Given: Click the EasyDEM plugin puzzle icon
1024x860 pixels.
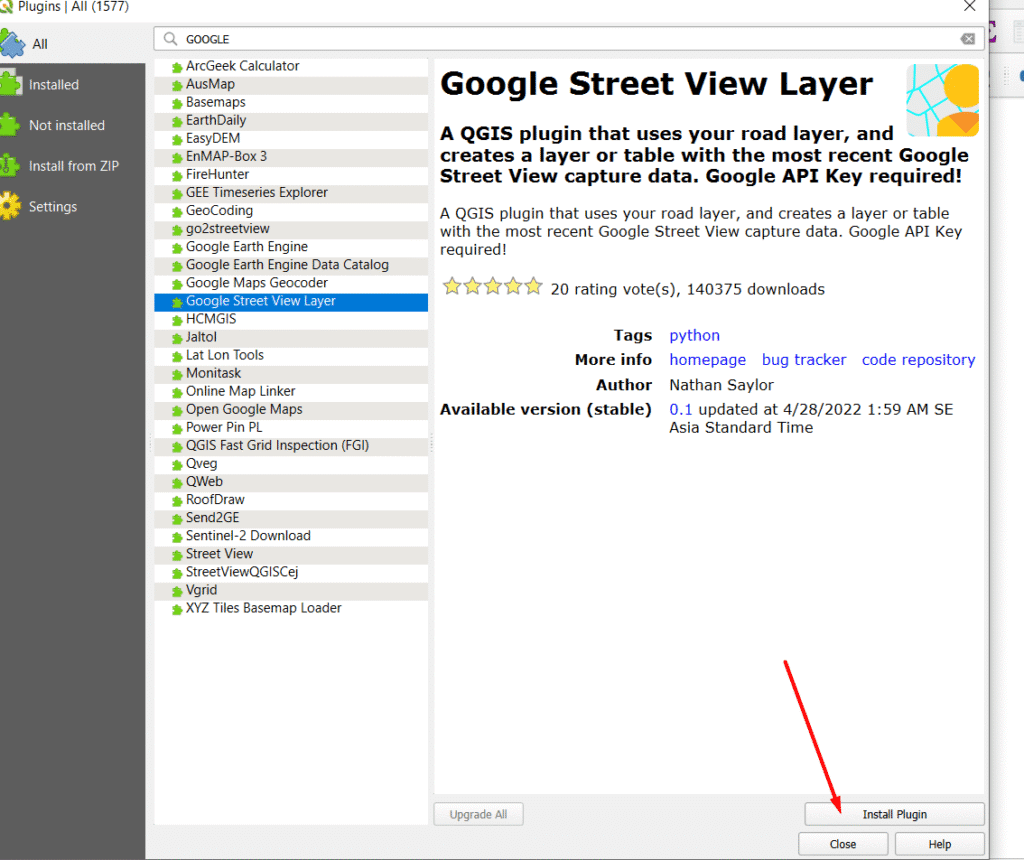Looking at the screenshot, I should (x=176, y=139).
